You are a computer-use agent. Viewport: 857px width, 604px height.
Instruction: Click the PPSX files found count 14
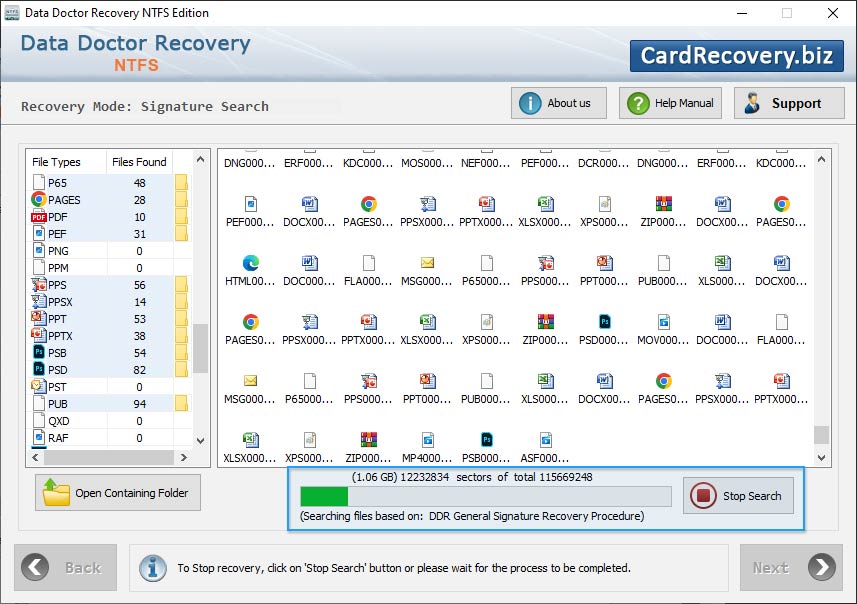(x=139, y=302)
